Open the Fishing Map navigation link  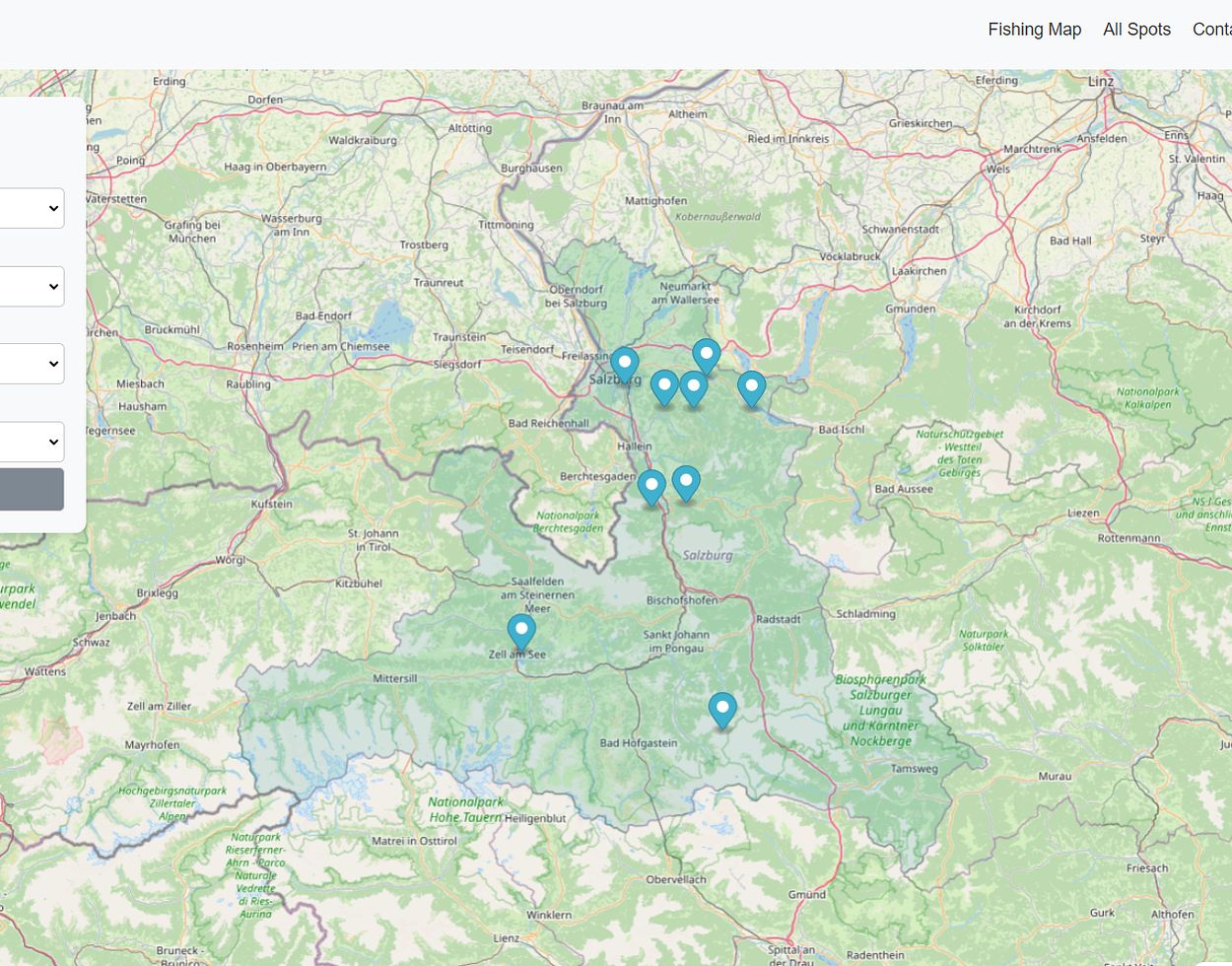click(1034, 30)
